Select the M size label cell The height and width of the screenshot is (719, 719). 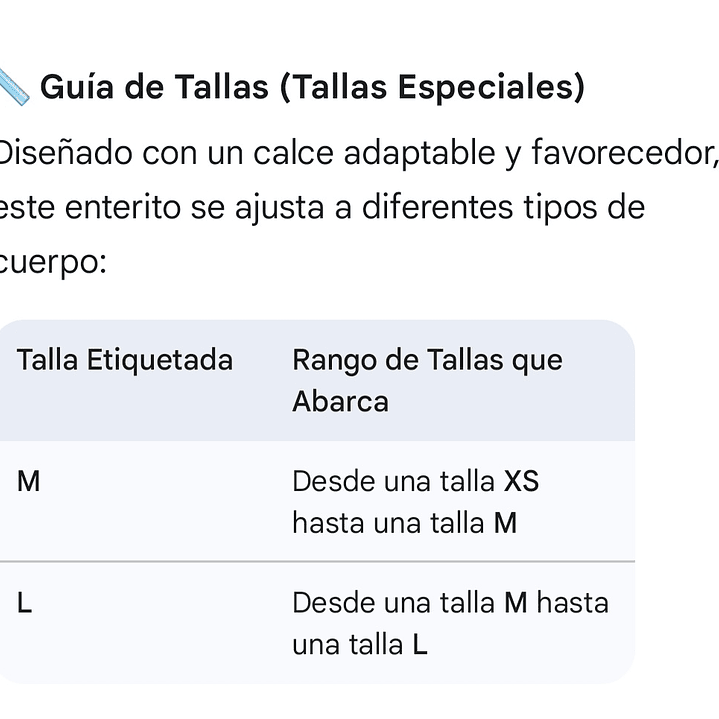click(29, 482)
